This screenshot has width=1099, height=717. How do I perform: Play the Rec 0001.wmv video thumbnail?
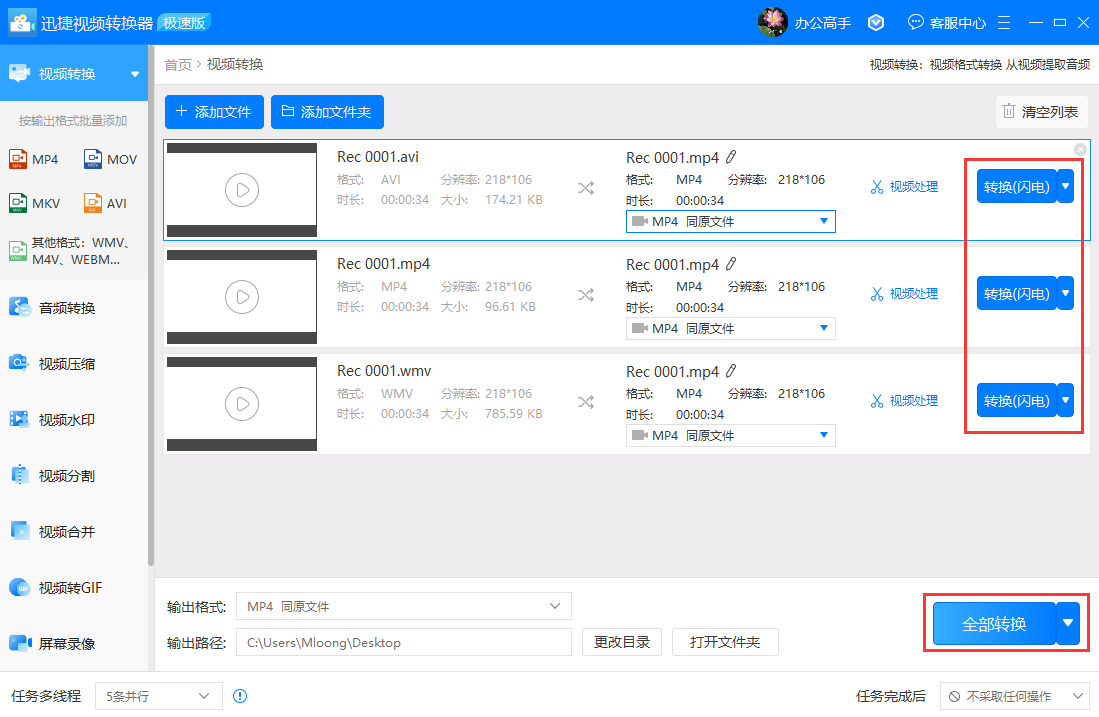pos(241,403)
